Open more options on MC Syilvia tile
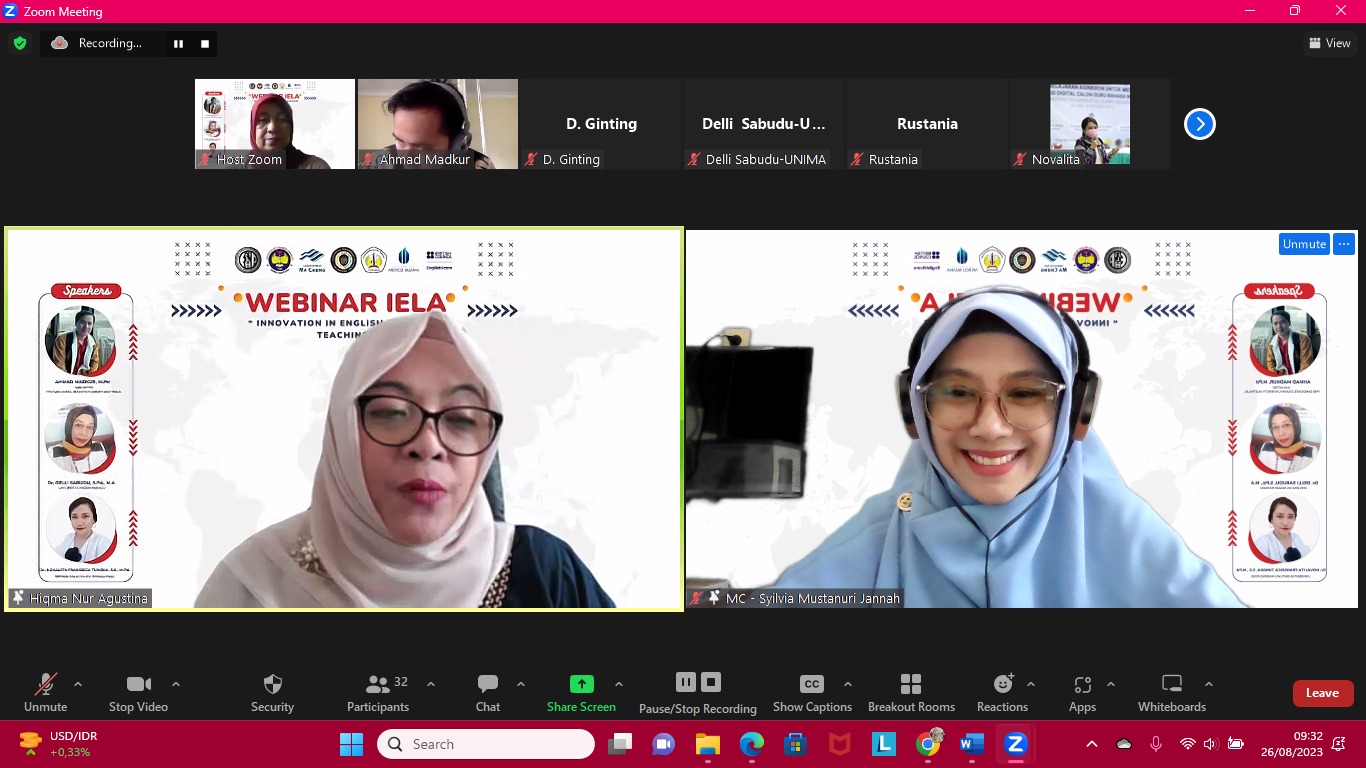The image size is (1366, 768). (1344, 244)
